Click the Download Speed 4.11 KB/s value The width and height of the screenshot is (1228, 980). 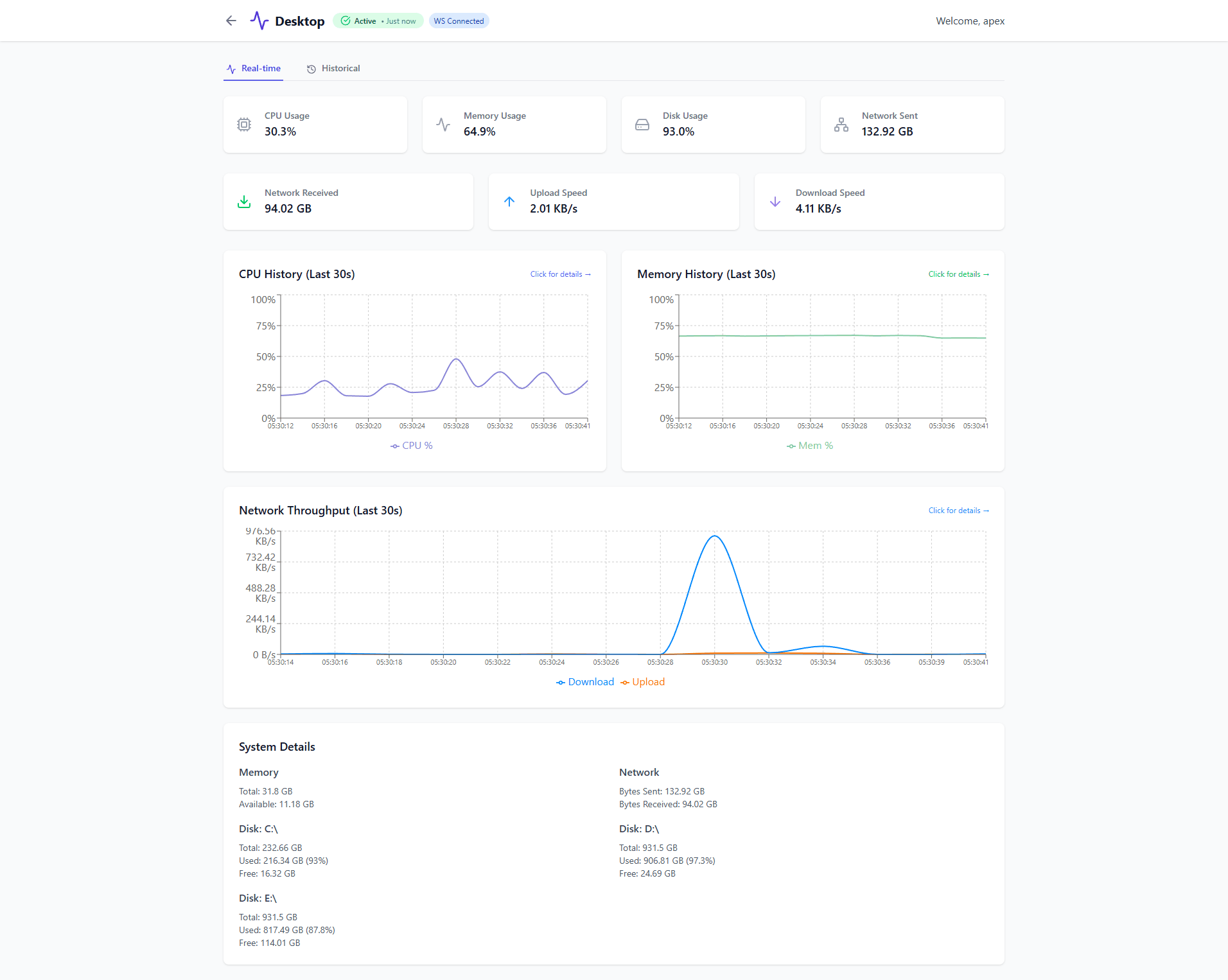click(x=818, y=209)
